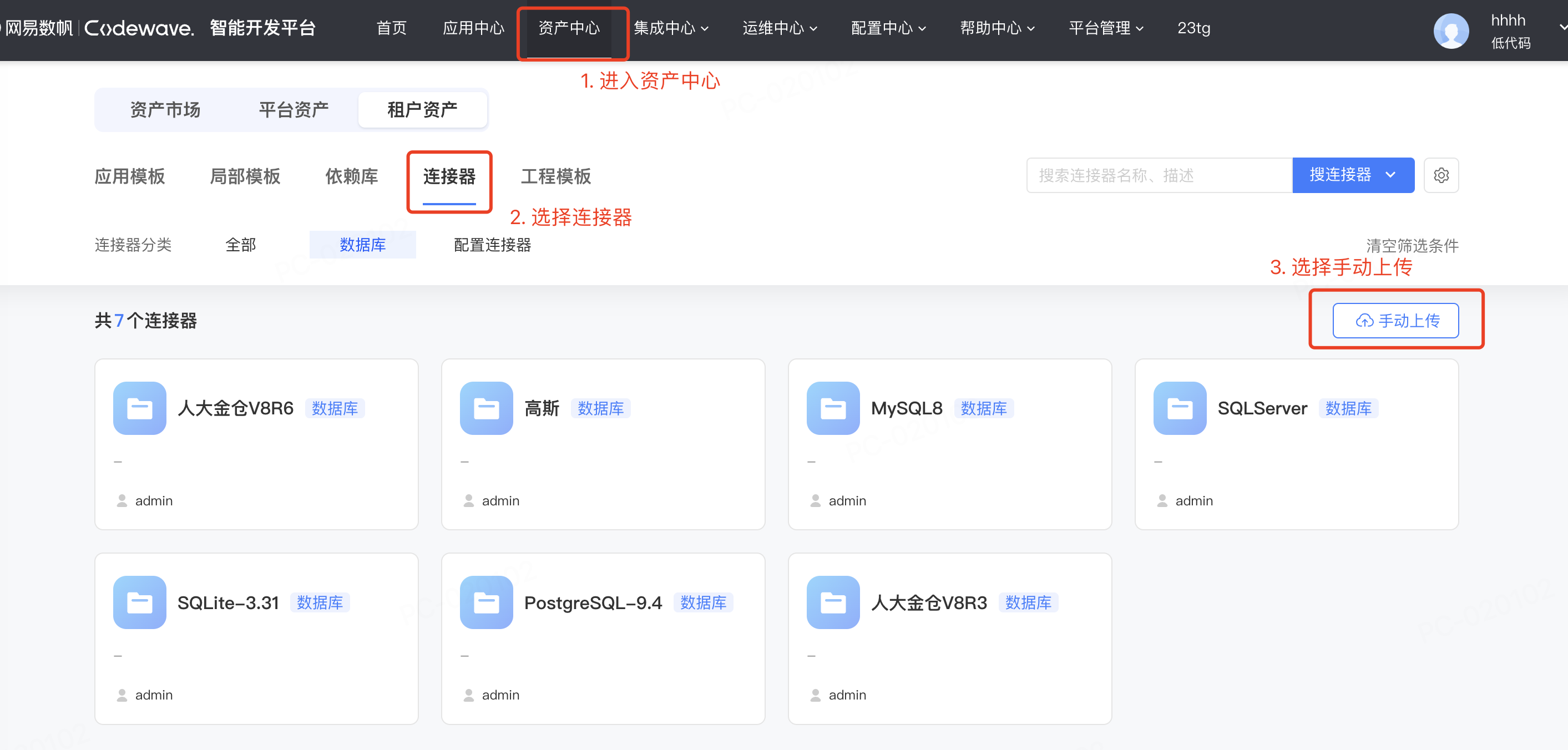Click the user icon on 高斯 card
1568x750 pixels.
[469, 500]
